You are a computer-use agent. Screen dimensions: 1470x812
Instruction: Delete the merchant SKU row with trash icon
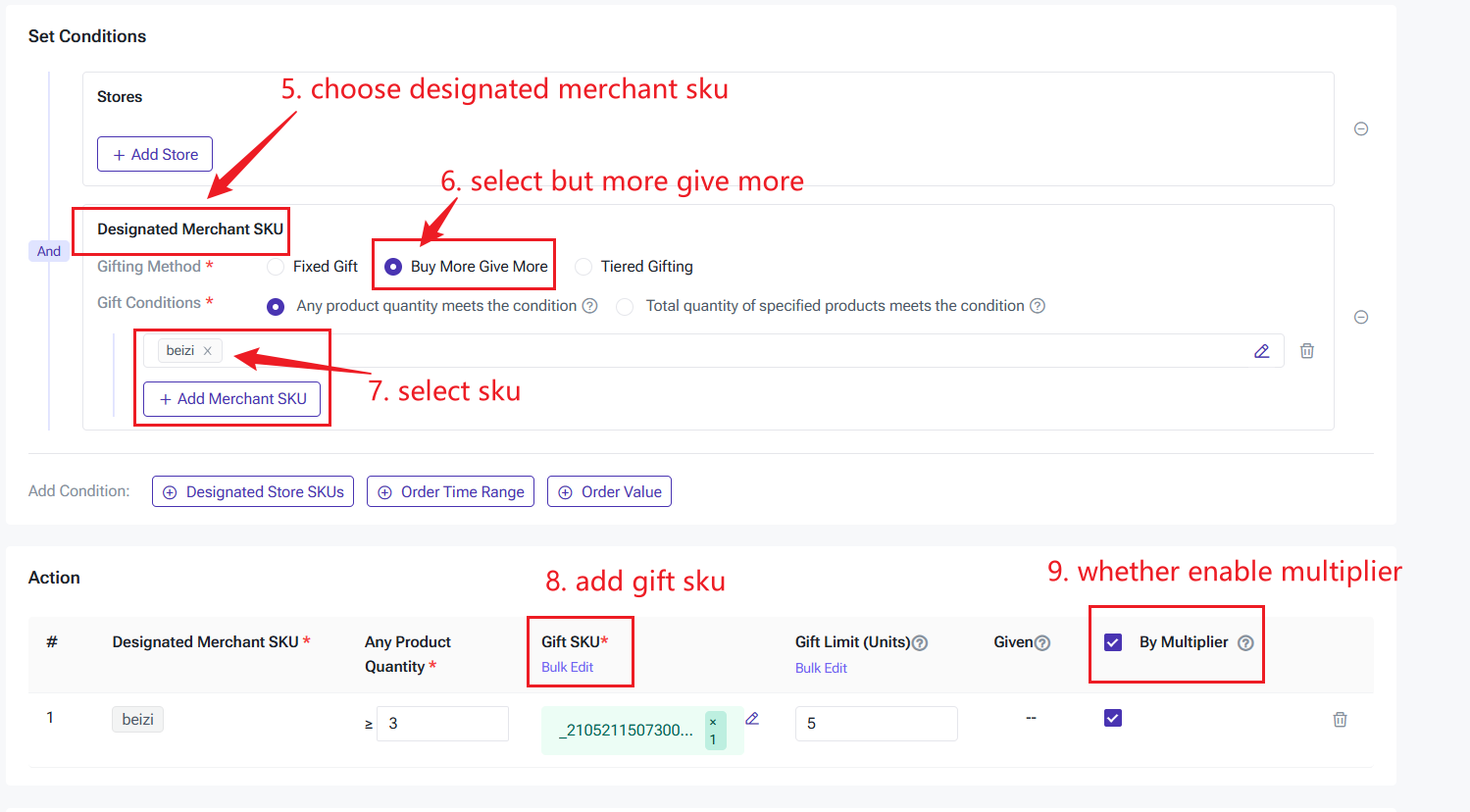[x=1307, y=351]
